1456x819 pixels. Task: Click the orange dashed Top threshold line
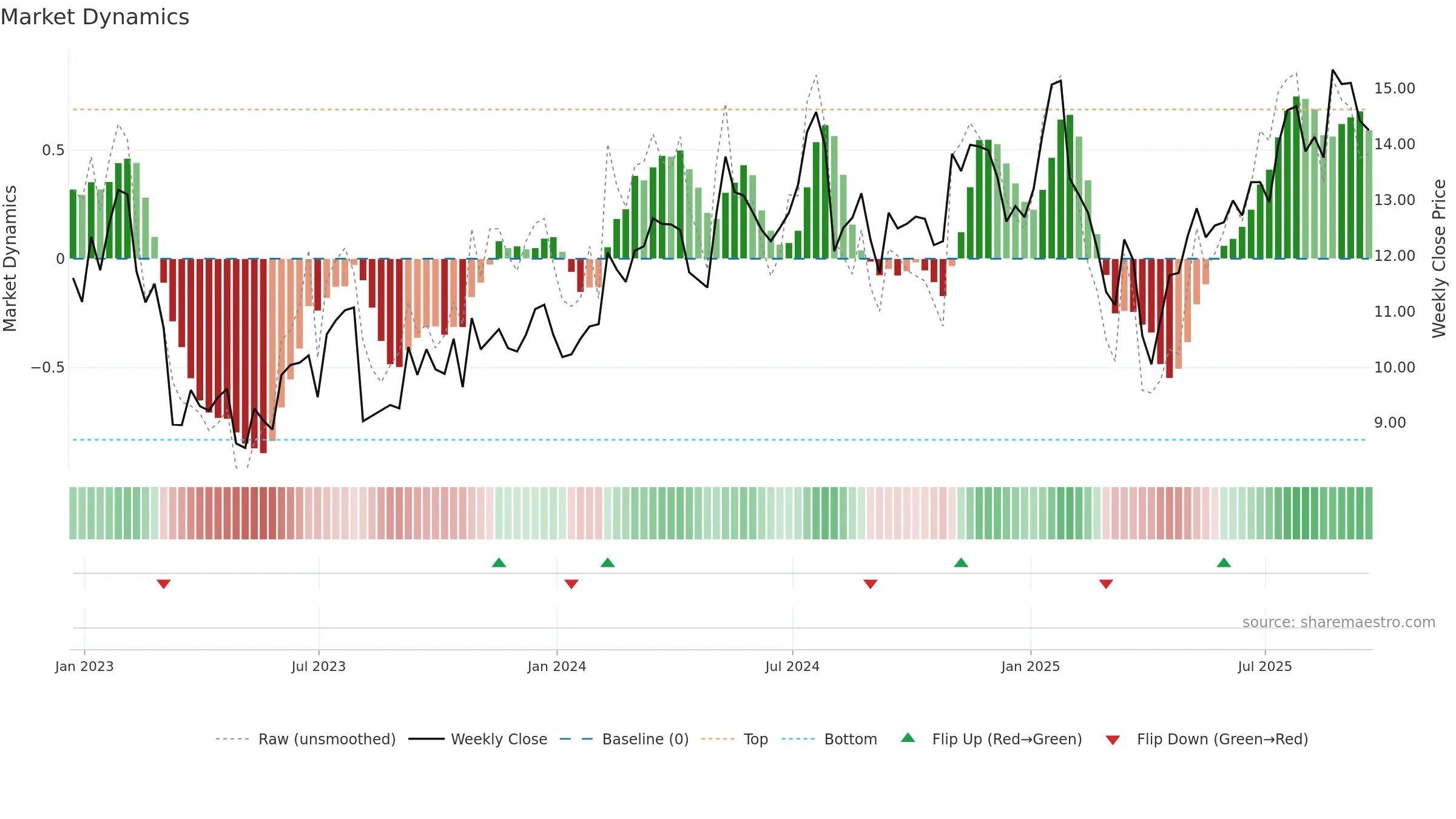(719, 110)
